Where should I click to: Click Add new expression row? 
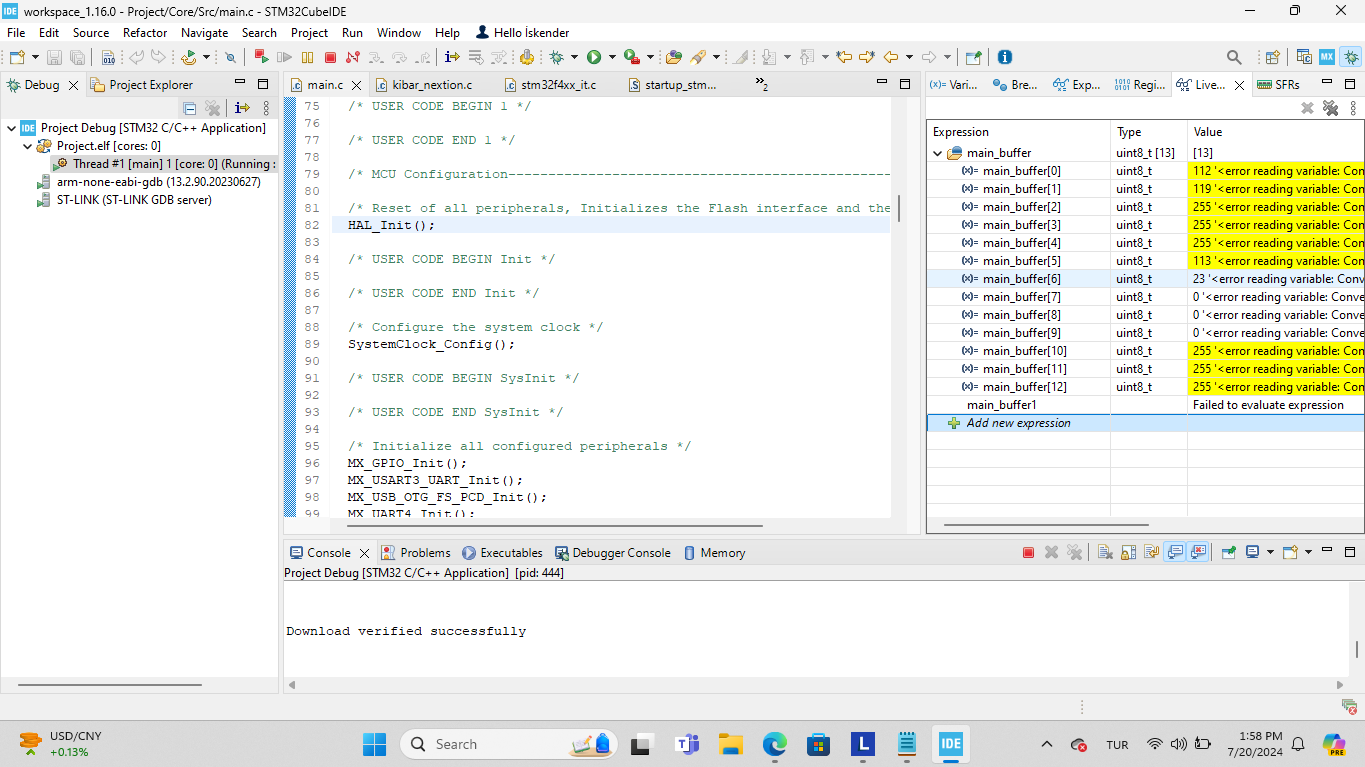click(1018, 423)
